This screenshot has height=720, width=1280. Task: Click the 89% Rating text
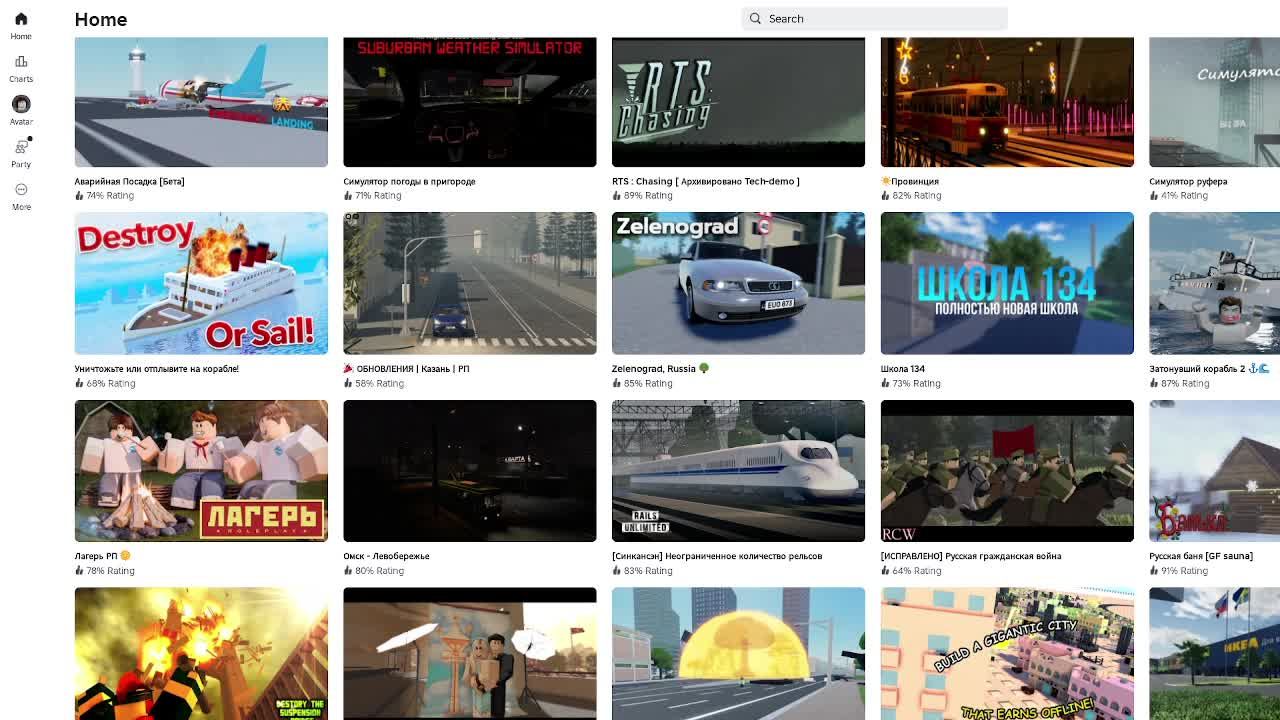[648, 195]
